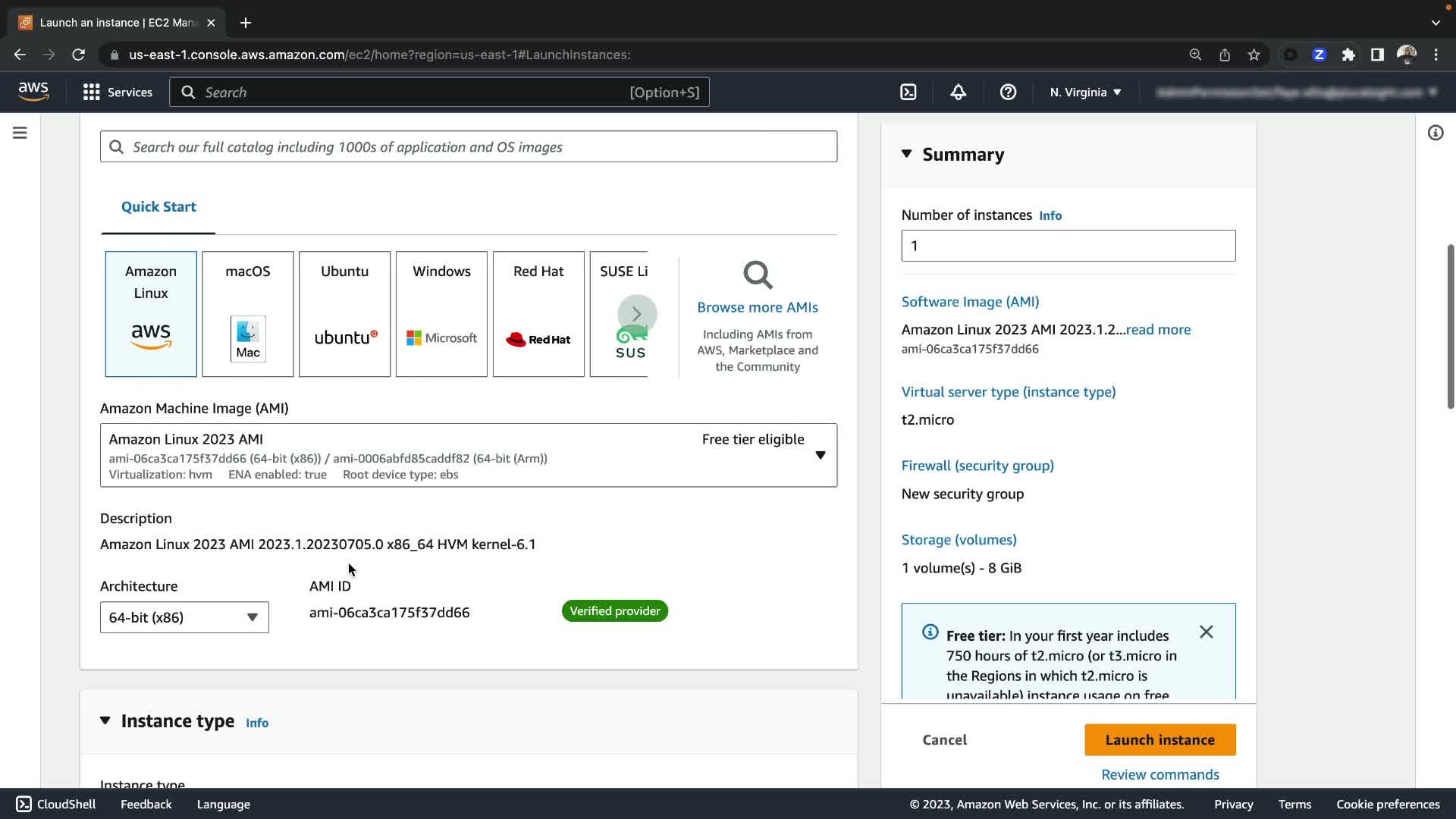The image size is (1456, 819).
Task: Select the Ubuntu quick start tile
Action: pos(344,314)
